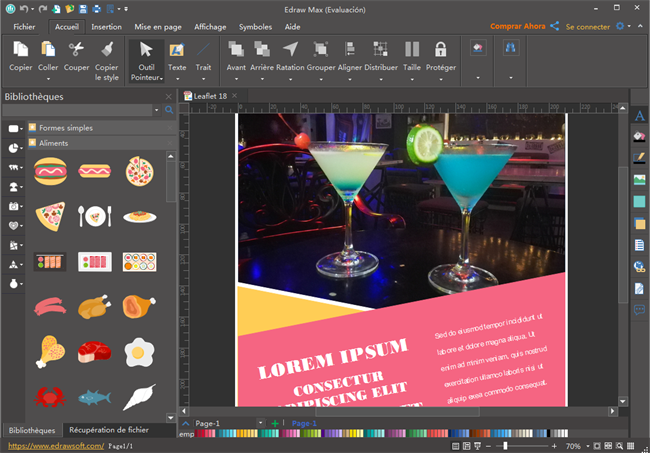
Task: Select the hamburger food shape
Action: tap(49, 171)
